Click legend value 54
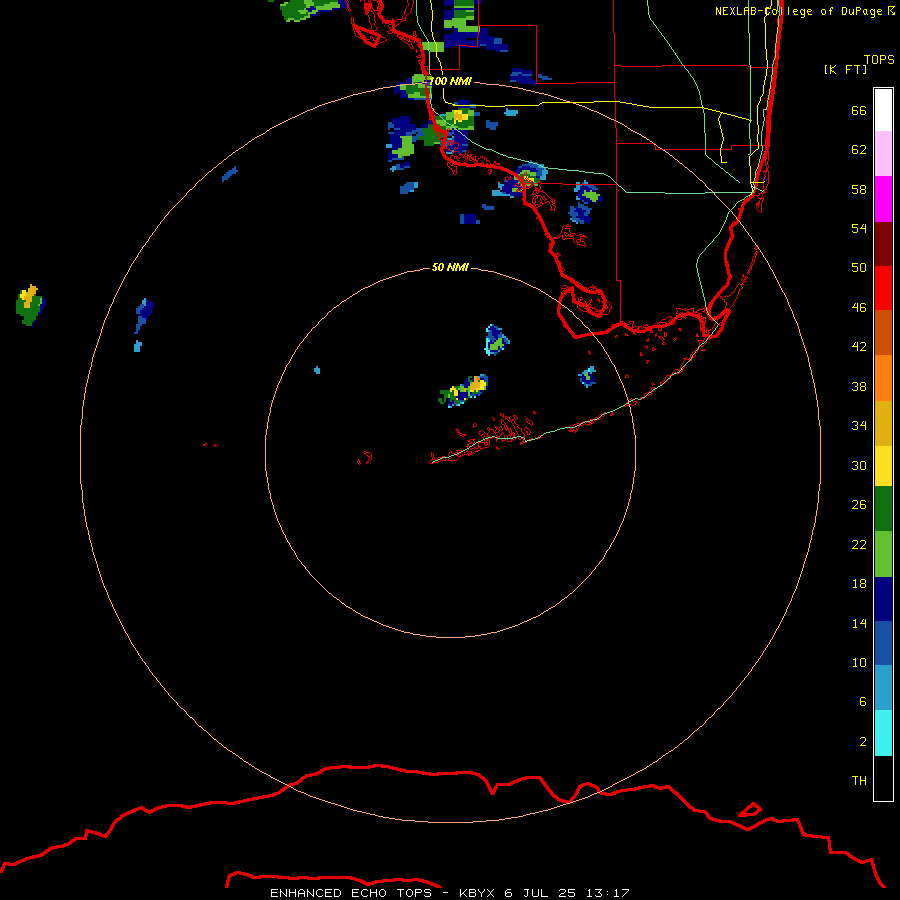The height and width of the screenshot is (900, 900). pos(859,228)
